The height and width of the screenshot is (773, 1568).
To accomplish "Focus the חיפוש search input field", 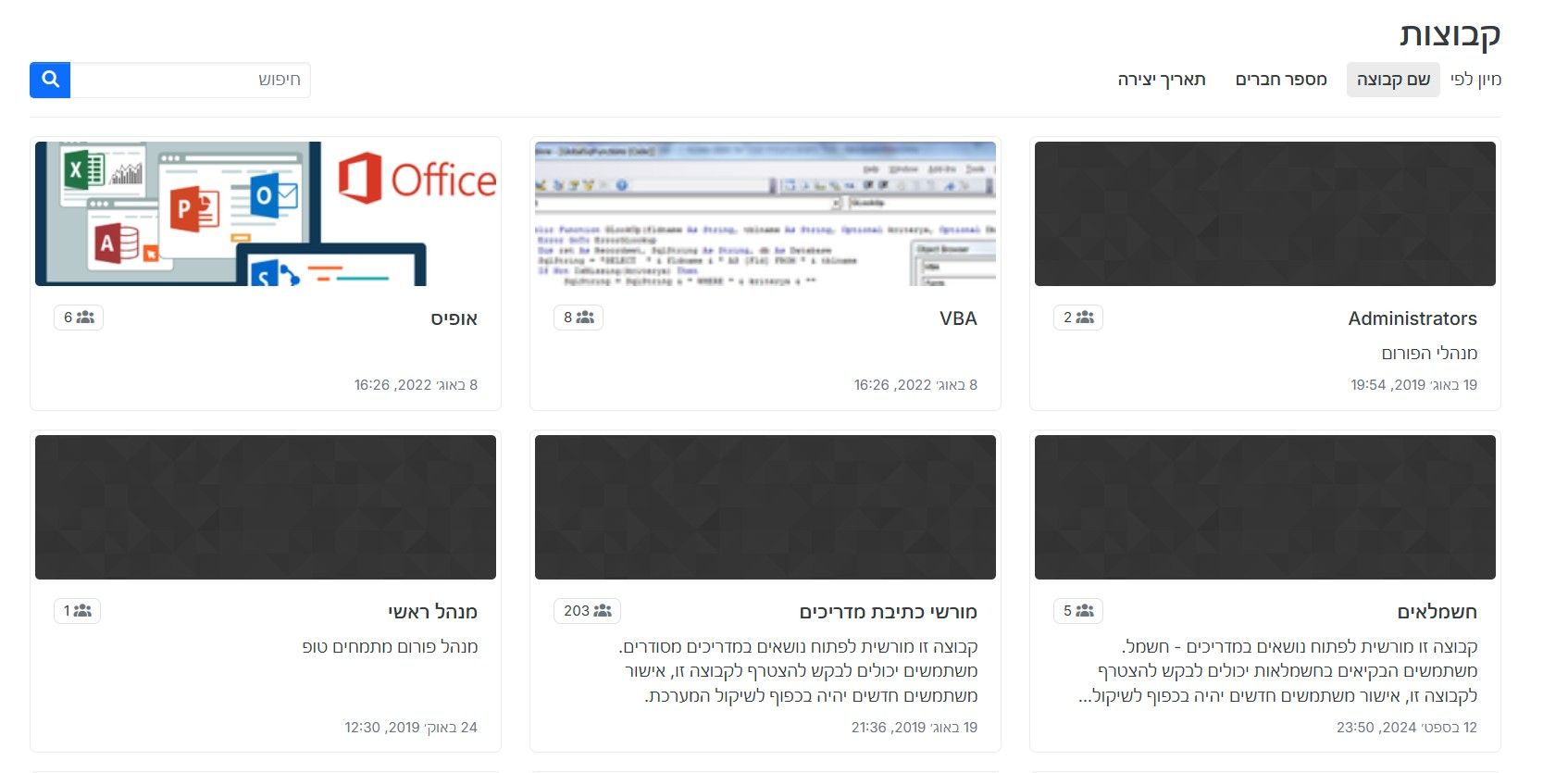I will pyautogui.click(x=191, y=80).
